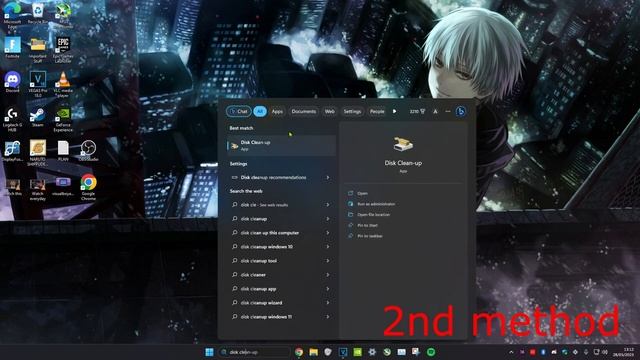
Task: Switch to the Apps filter tab
Action: 277,111
